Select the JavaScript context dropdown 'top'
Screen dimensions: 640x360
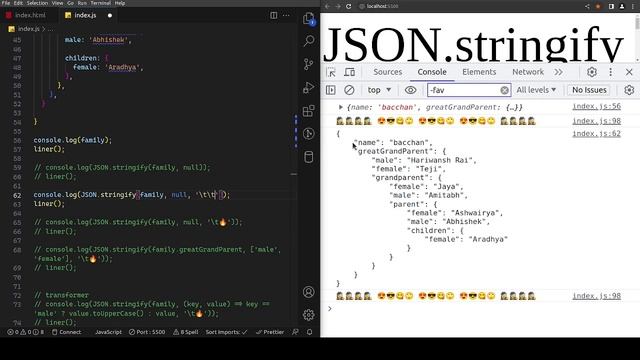pos(379,90)
